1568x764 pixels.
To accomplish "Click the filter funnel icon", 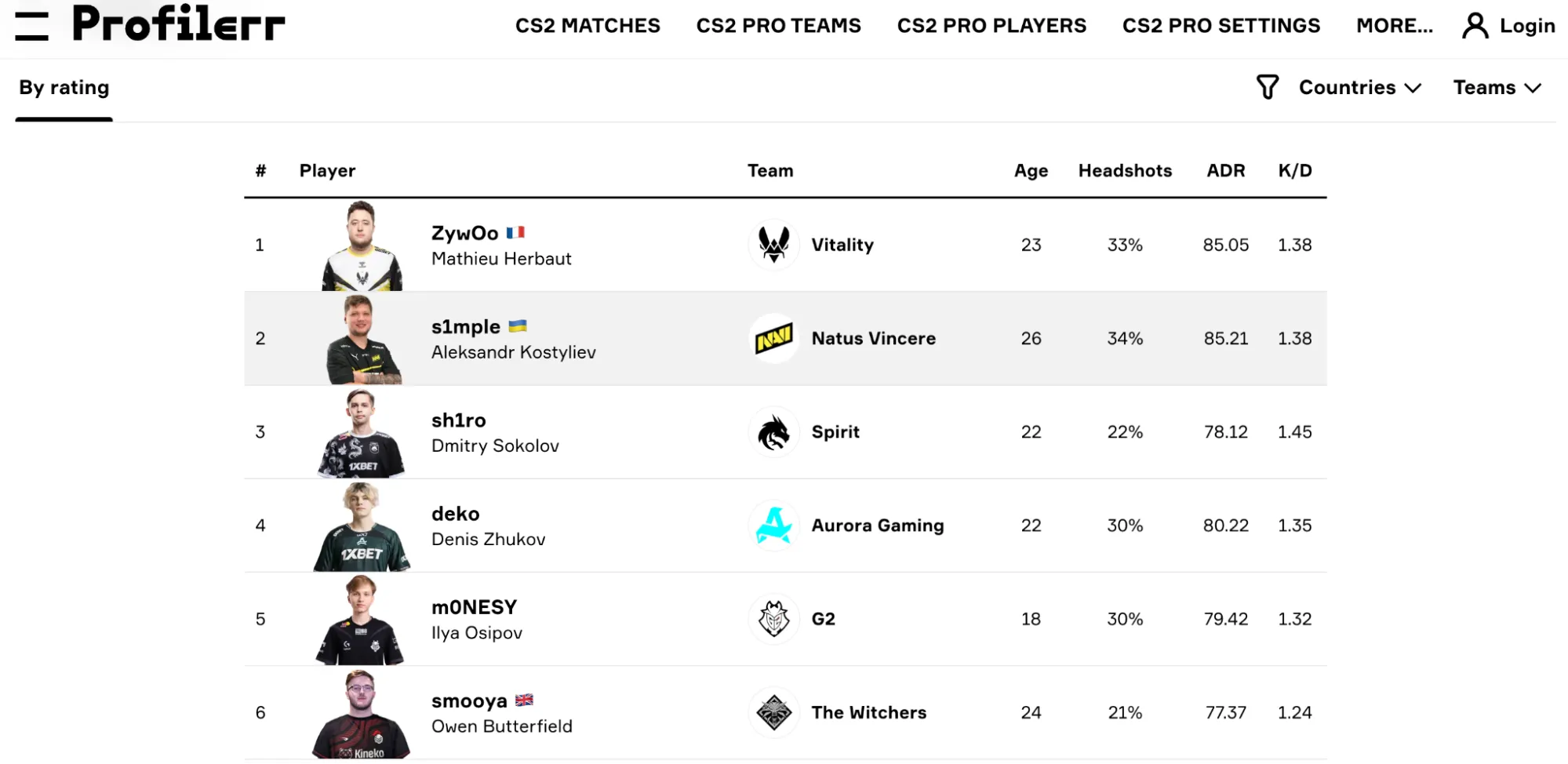I will pos(1267,87).
